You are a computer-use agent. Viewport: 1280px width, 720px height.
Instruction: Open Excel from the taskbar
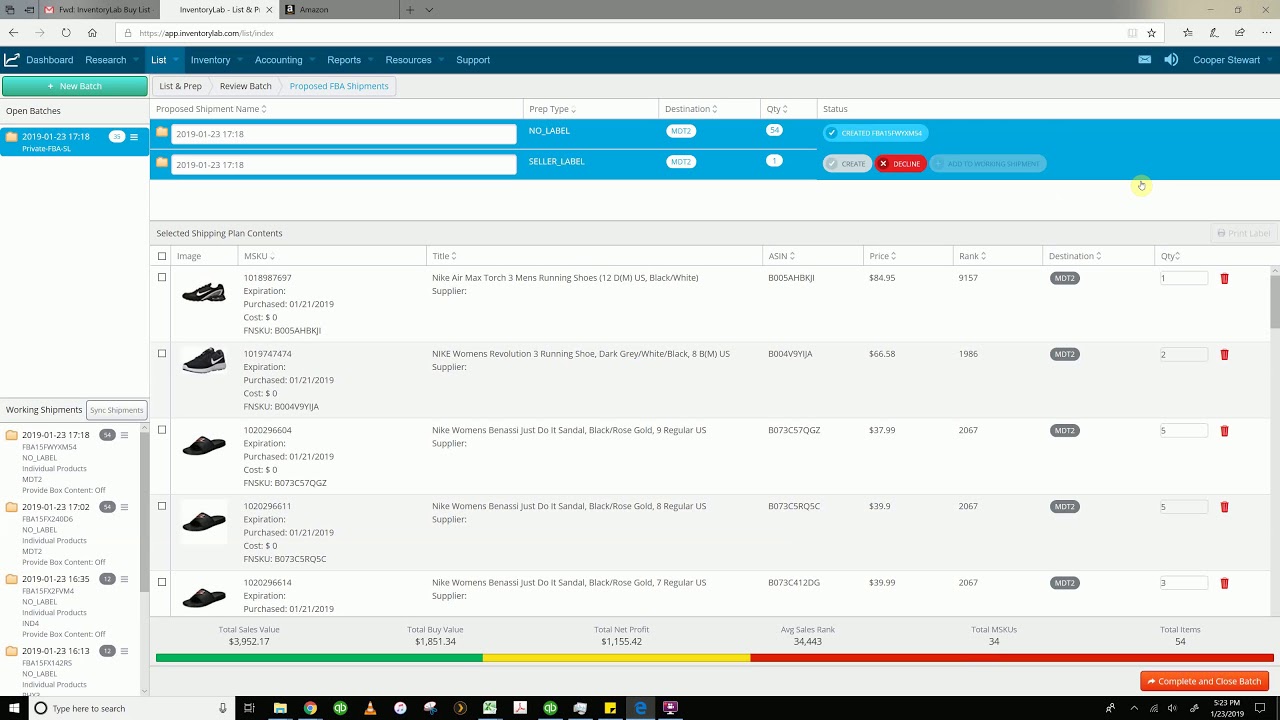tap(490, 708)
